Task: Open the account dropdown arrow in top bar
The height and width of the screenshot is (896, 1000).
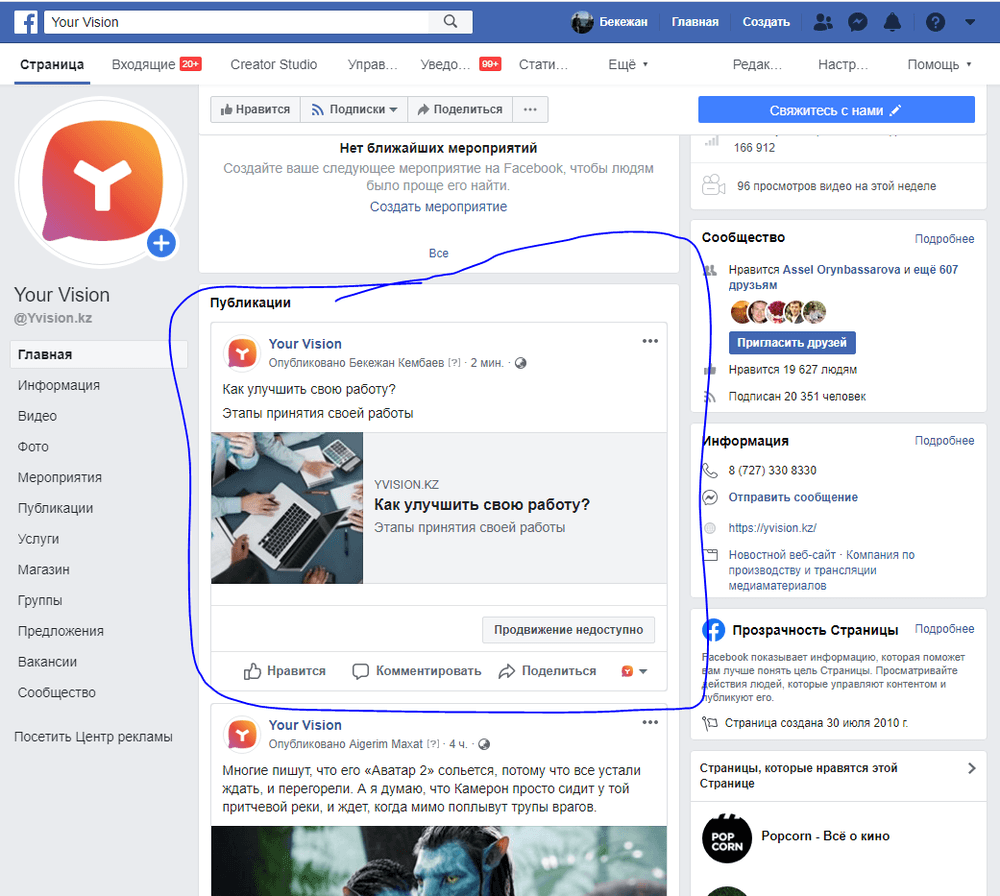Action: click(x=970, y=22)
